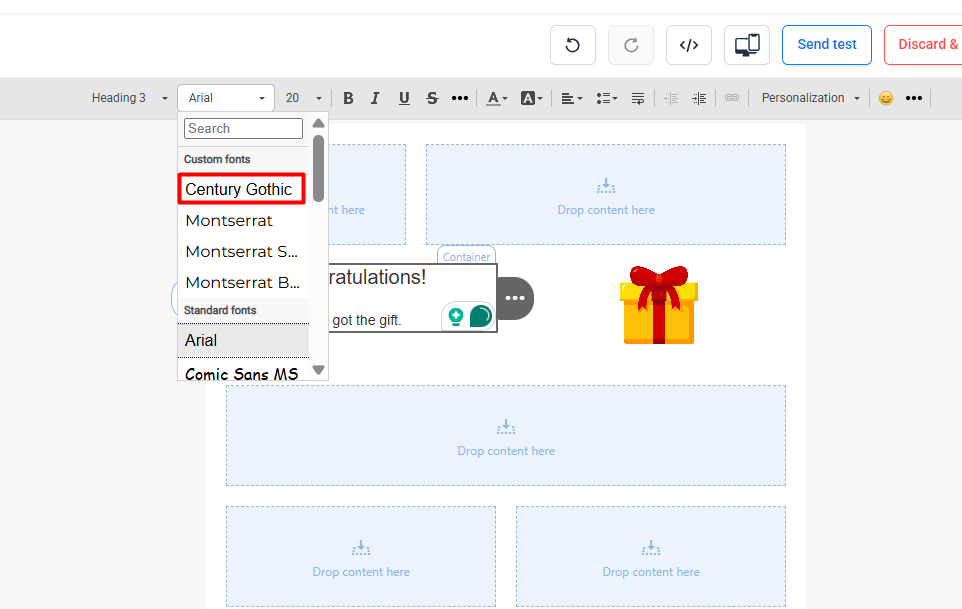The height and width of the screenshot is (609, 962).
Task: Click the Discard button
Action: pyautogui.click(x=925, y=45)
